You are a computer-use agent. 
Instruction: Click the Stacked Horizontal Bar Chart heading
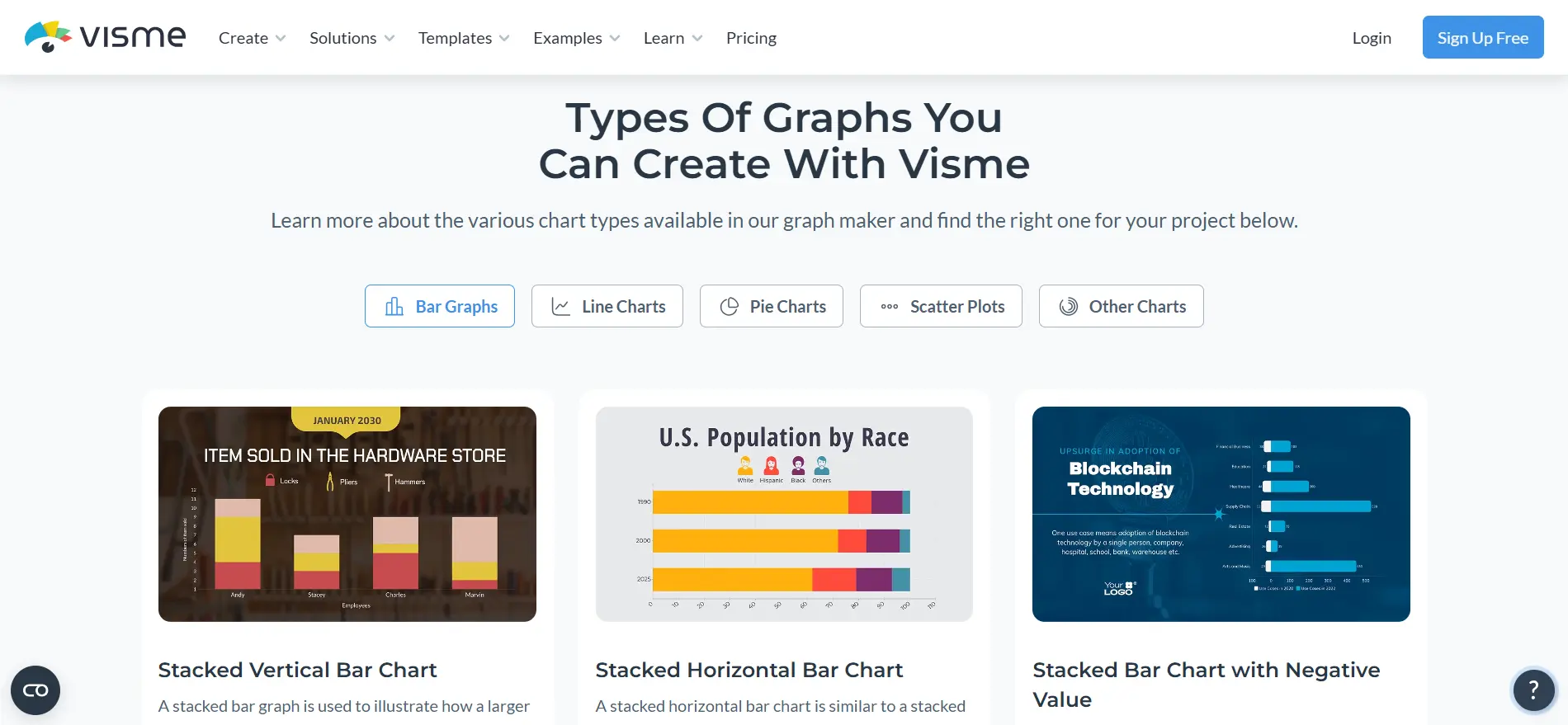749,670
